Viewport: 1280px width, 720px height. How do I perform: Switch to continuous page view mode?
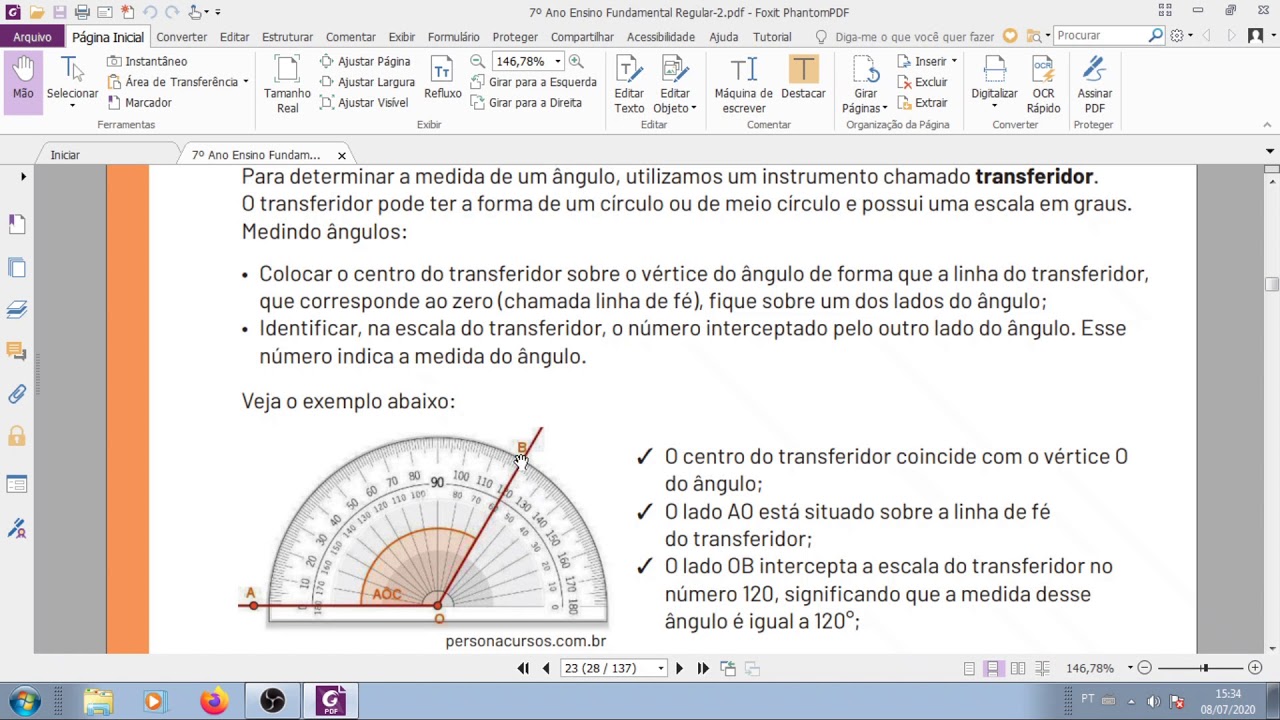(x=993, y=668)
